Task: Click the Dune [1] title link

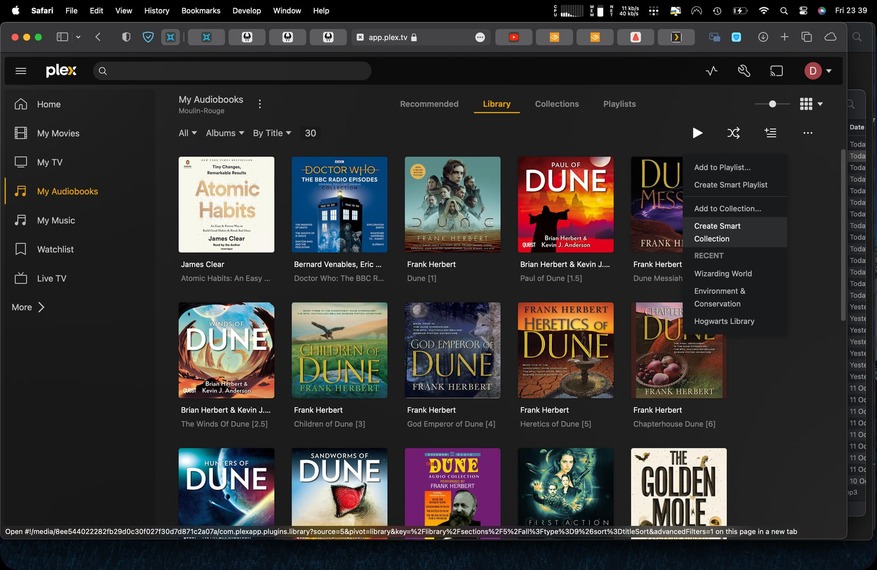Action: tap(422, 278)
